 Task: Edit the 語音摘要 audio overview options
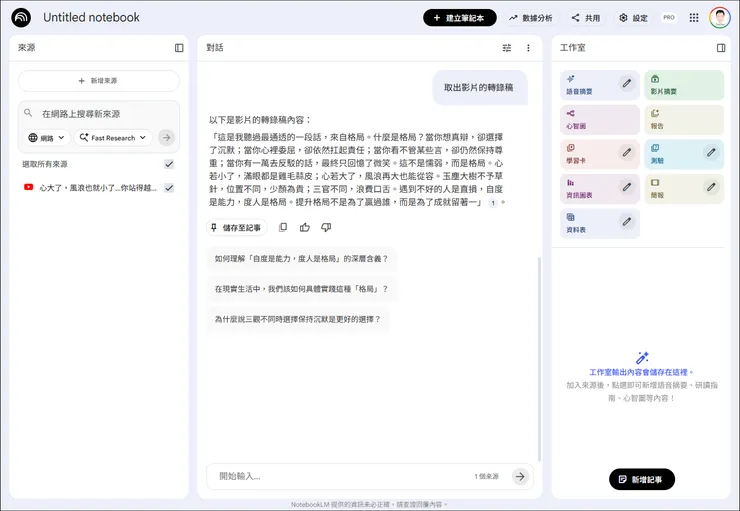[x=626, y=84]
